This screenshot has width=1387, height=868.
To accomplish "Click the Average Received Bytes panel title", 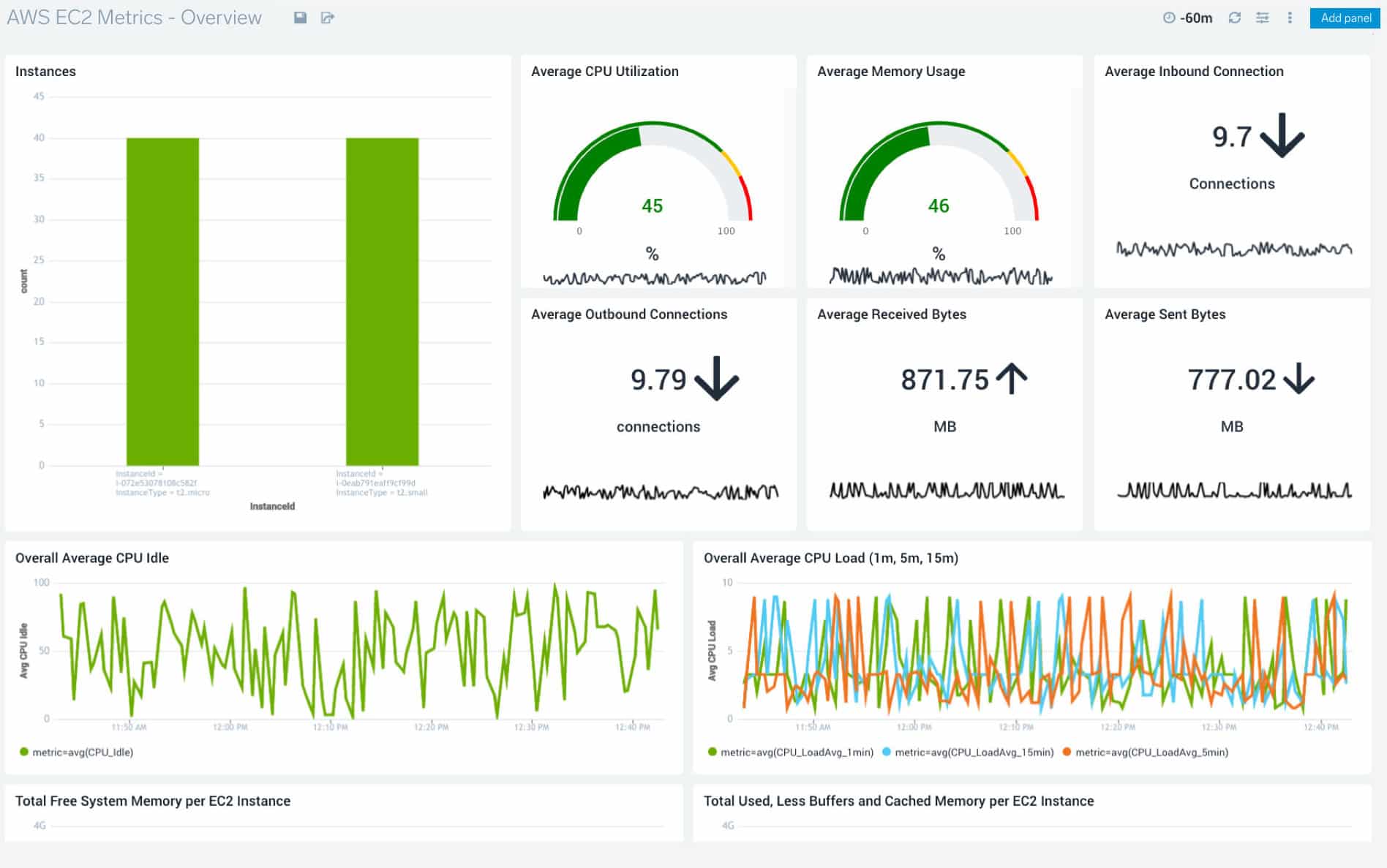I will 892,314.
